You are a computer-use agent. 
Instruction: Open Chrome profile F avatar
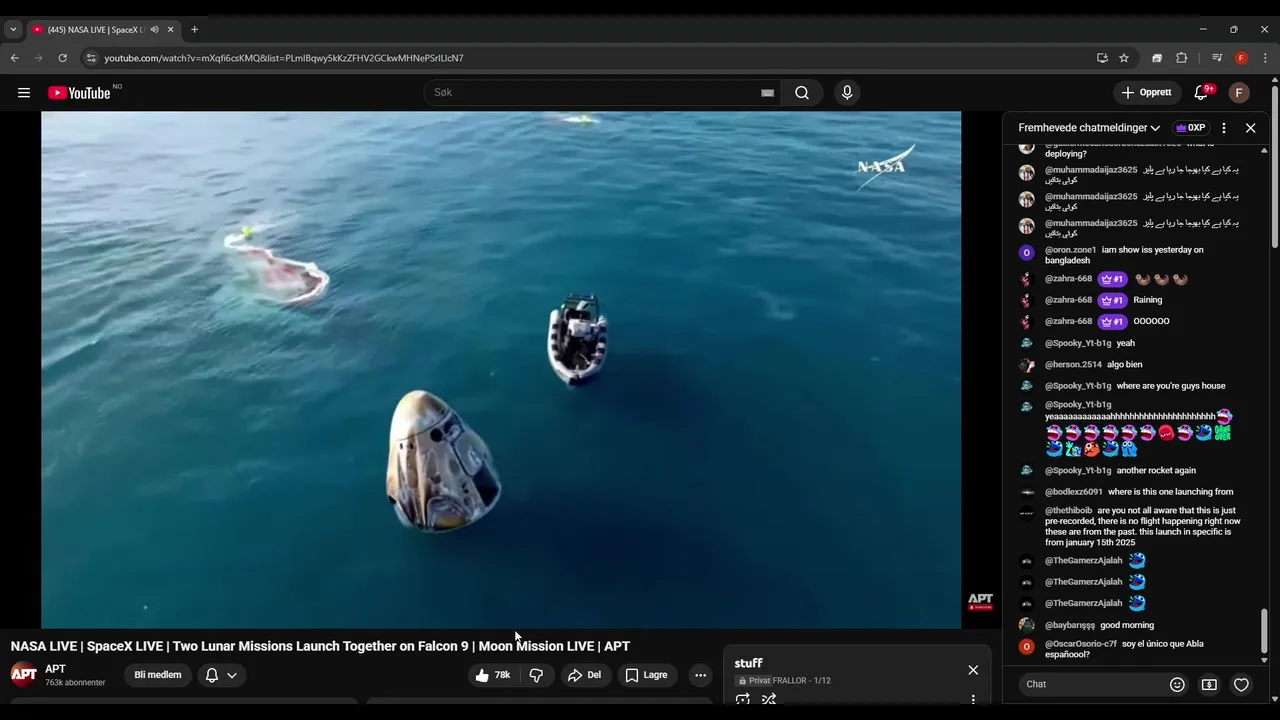[x=1241, y=58]
